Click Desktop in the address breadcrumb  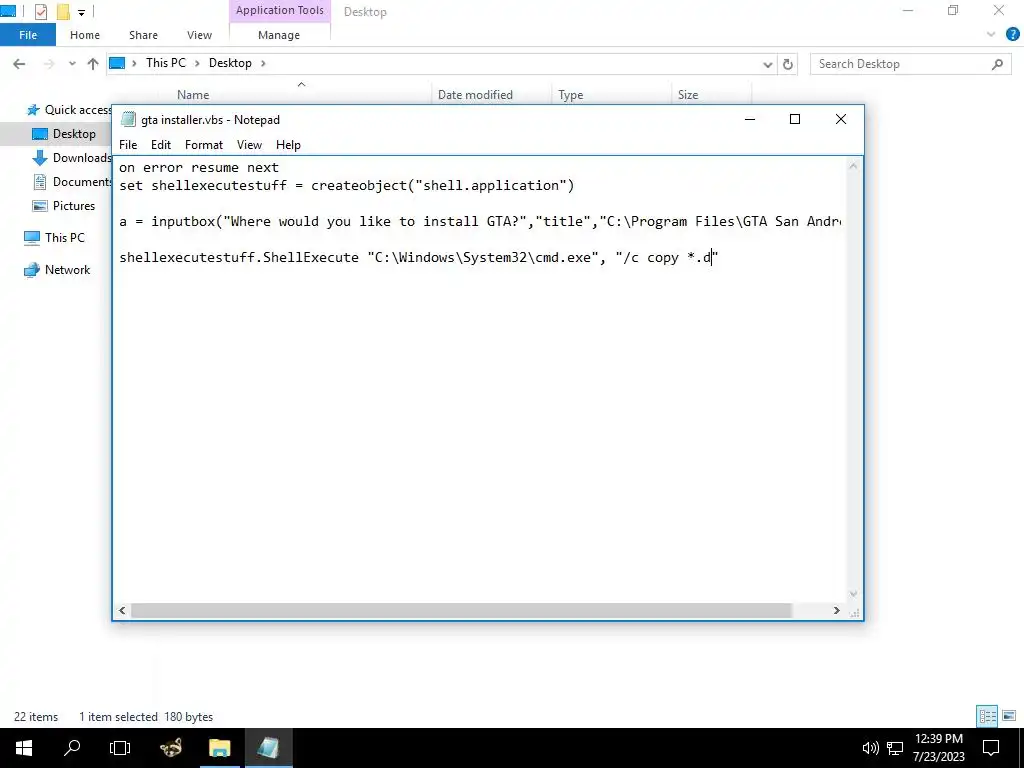pos(230,63)
